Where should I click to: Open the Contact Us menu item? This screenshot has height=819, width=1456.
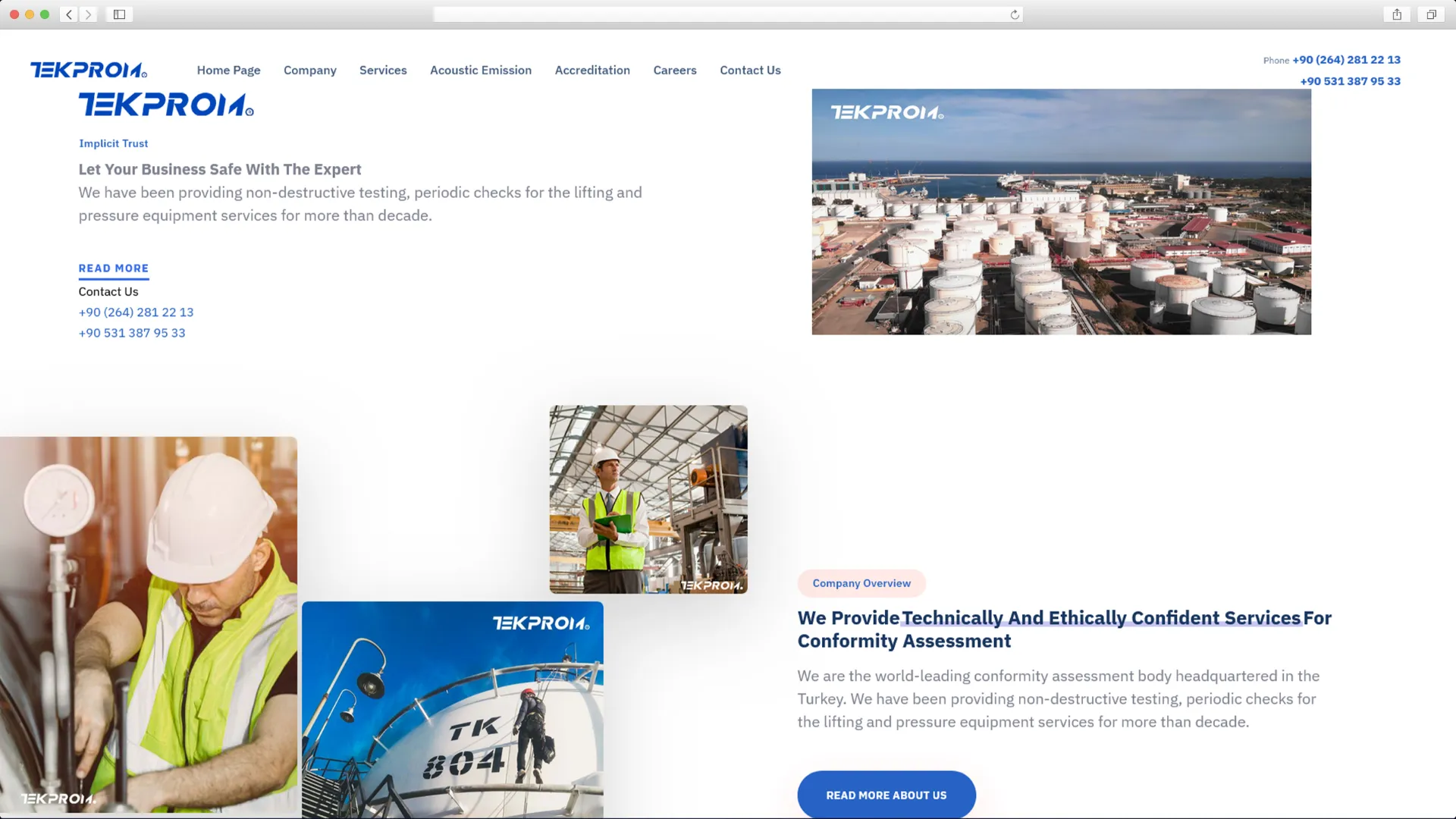[x=750, y=70]
